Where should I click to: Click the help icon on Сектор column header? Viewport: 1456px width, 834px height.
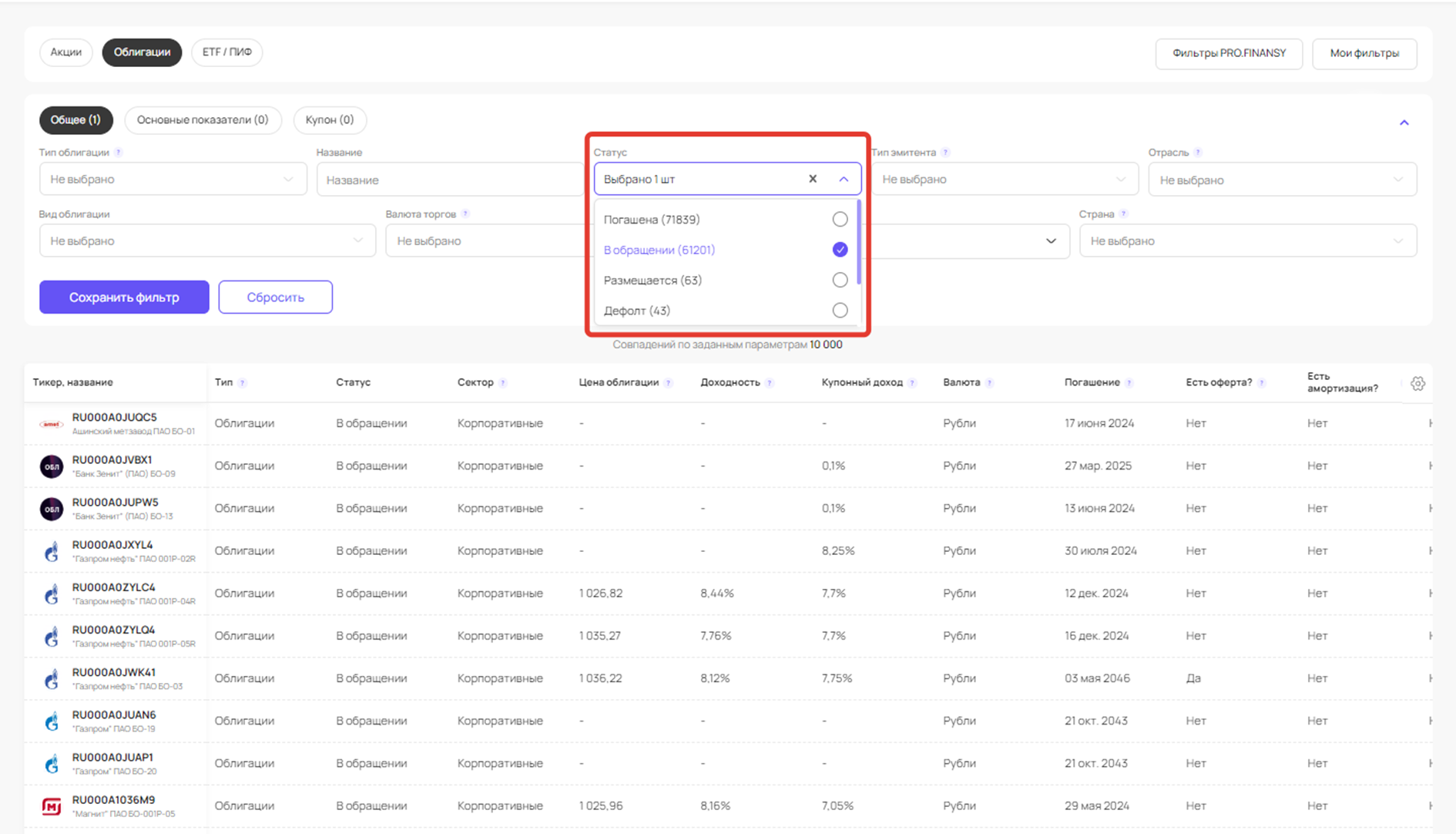[x=502, y=383]
